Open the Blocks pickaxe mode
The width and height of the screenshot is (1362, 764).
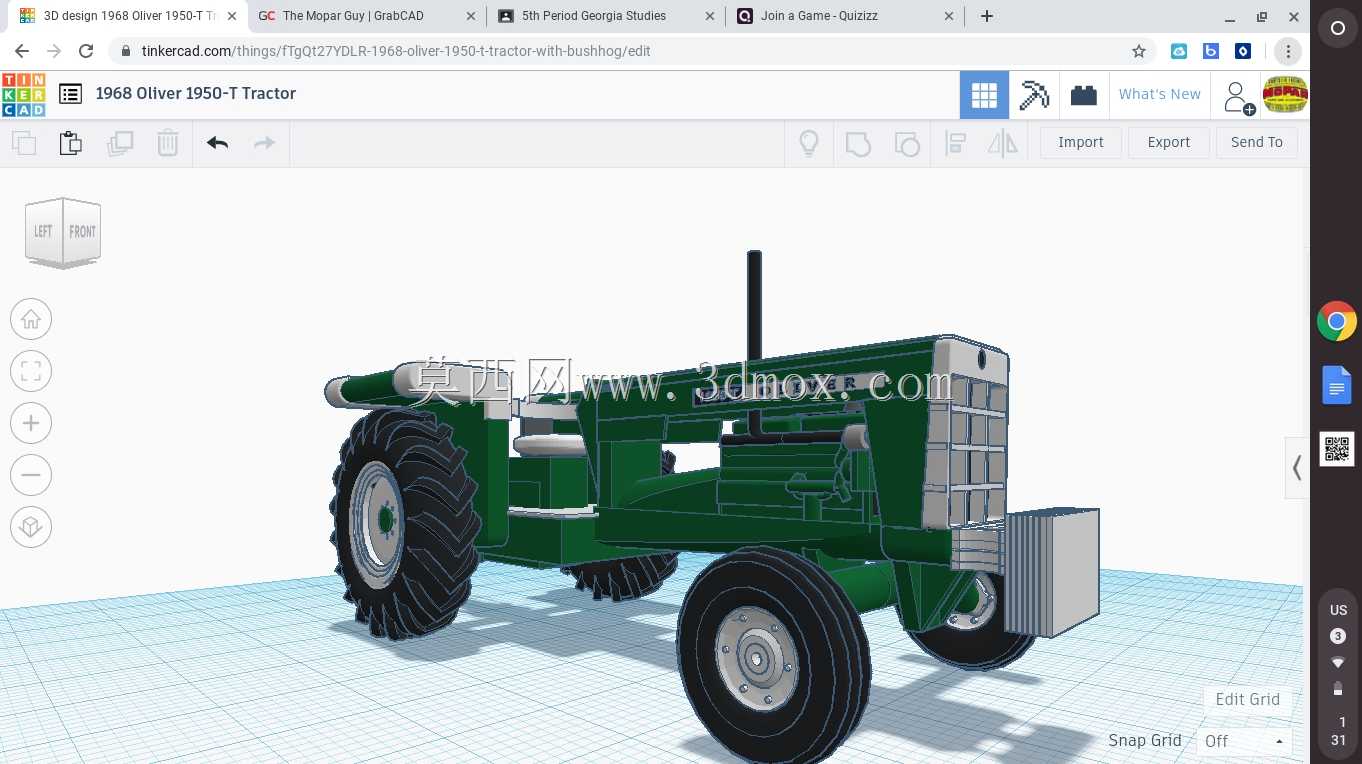point(1034,95)
